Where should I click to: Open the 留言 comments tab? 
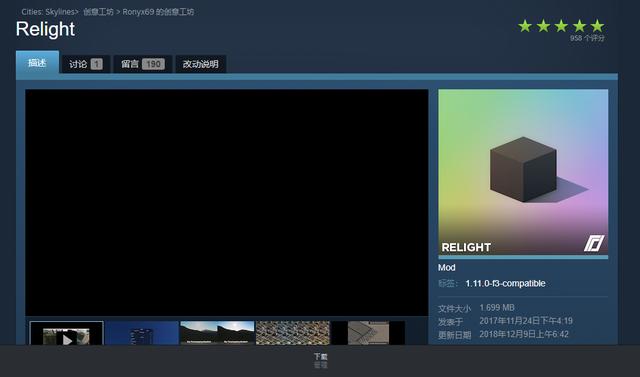tap(143, 64)
